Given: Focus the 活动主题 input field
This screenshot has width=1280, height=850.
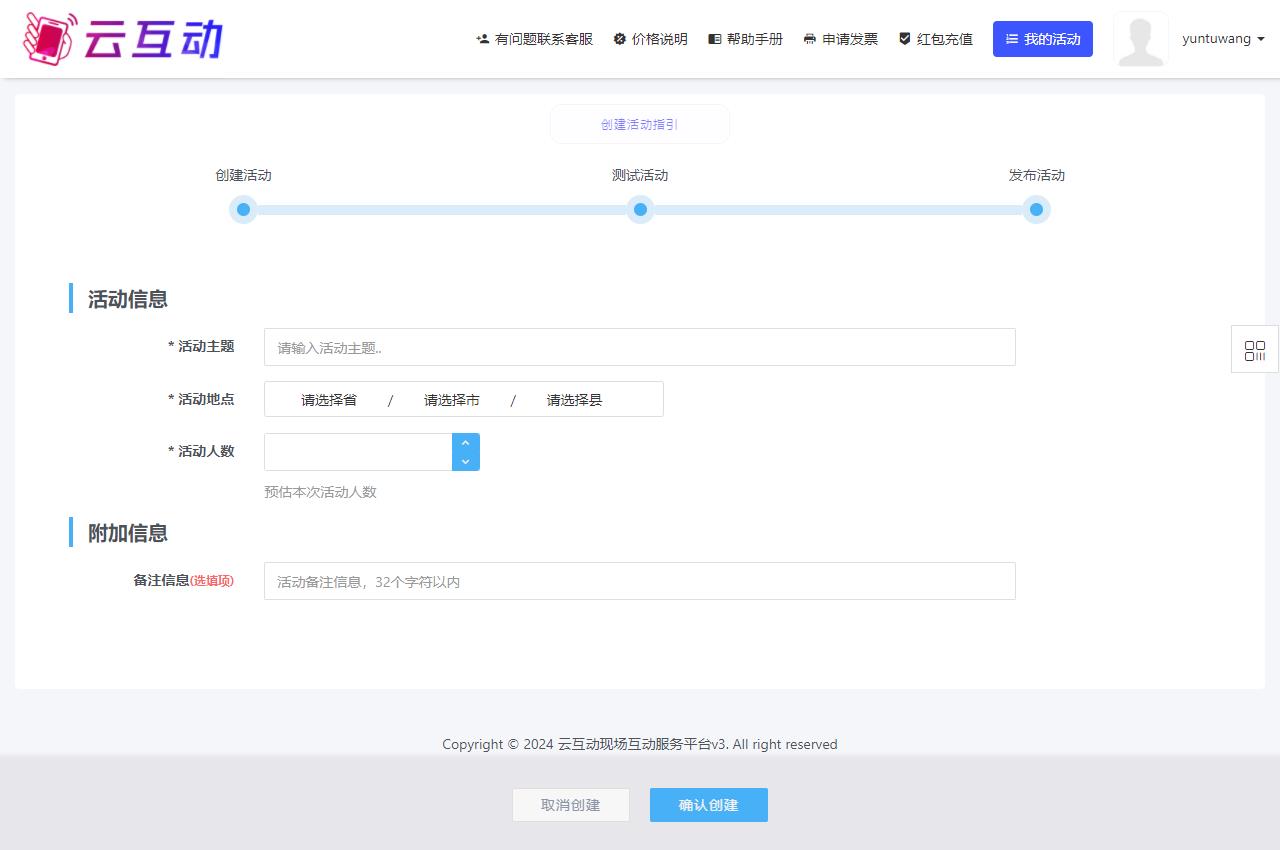Looking at the screenshot, I should (x=639, y=348).
